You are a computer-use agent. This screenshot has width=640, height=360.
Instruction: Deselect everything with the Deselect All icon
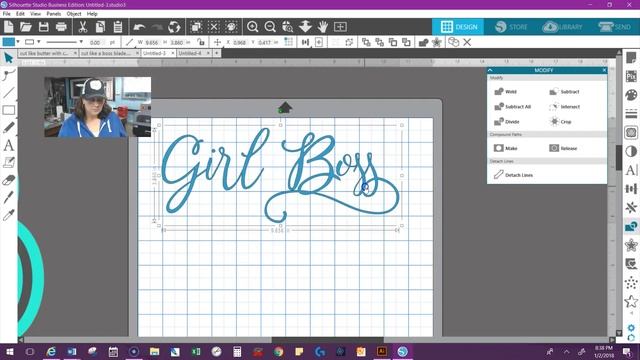214,27
